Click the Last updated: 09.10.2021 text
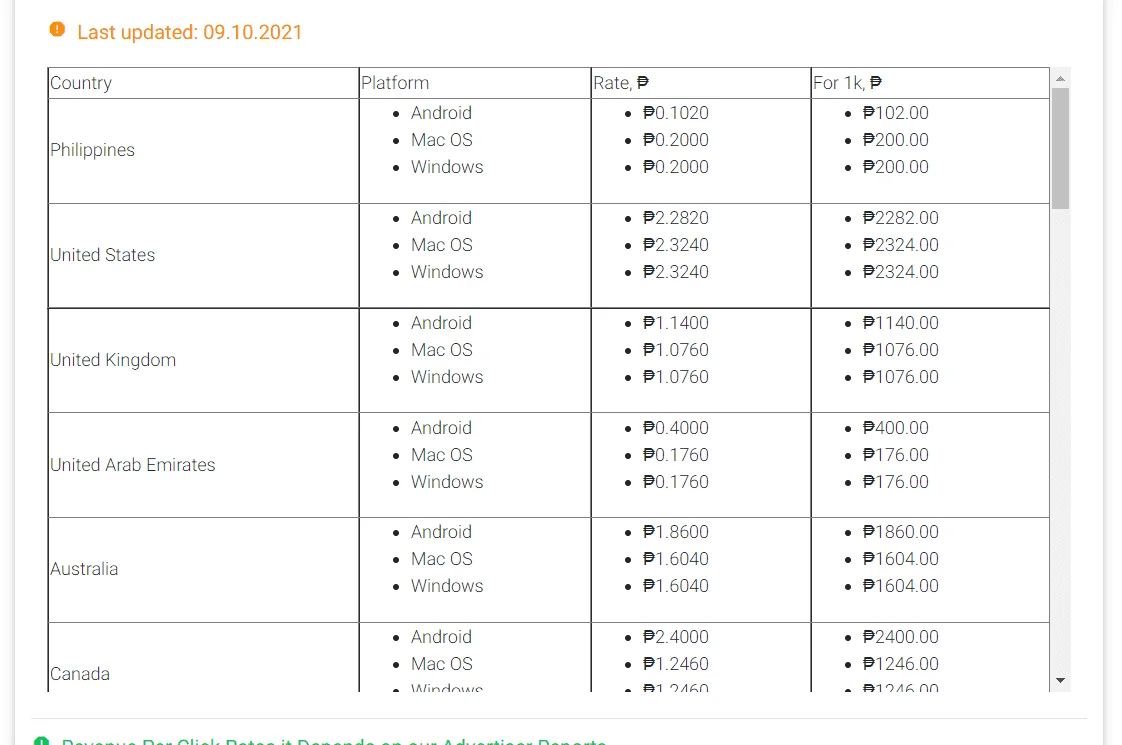The width and height of the screenshot is (1122, 745). point(190,32)
